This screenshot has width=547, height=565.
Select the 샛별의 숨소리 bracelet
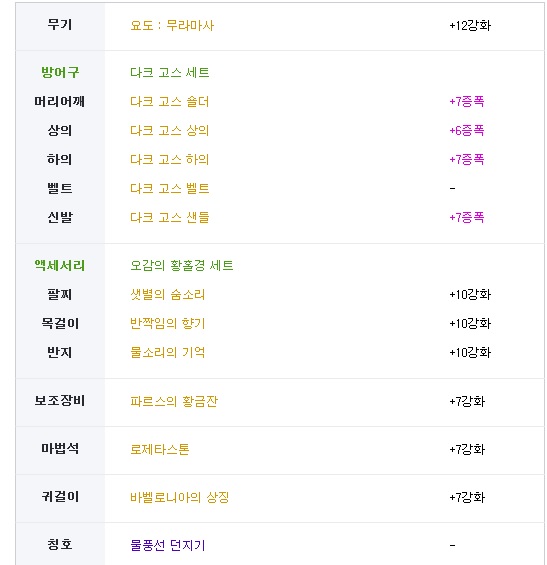coord(168,294)
